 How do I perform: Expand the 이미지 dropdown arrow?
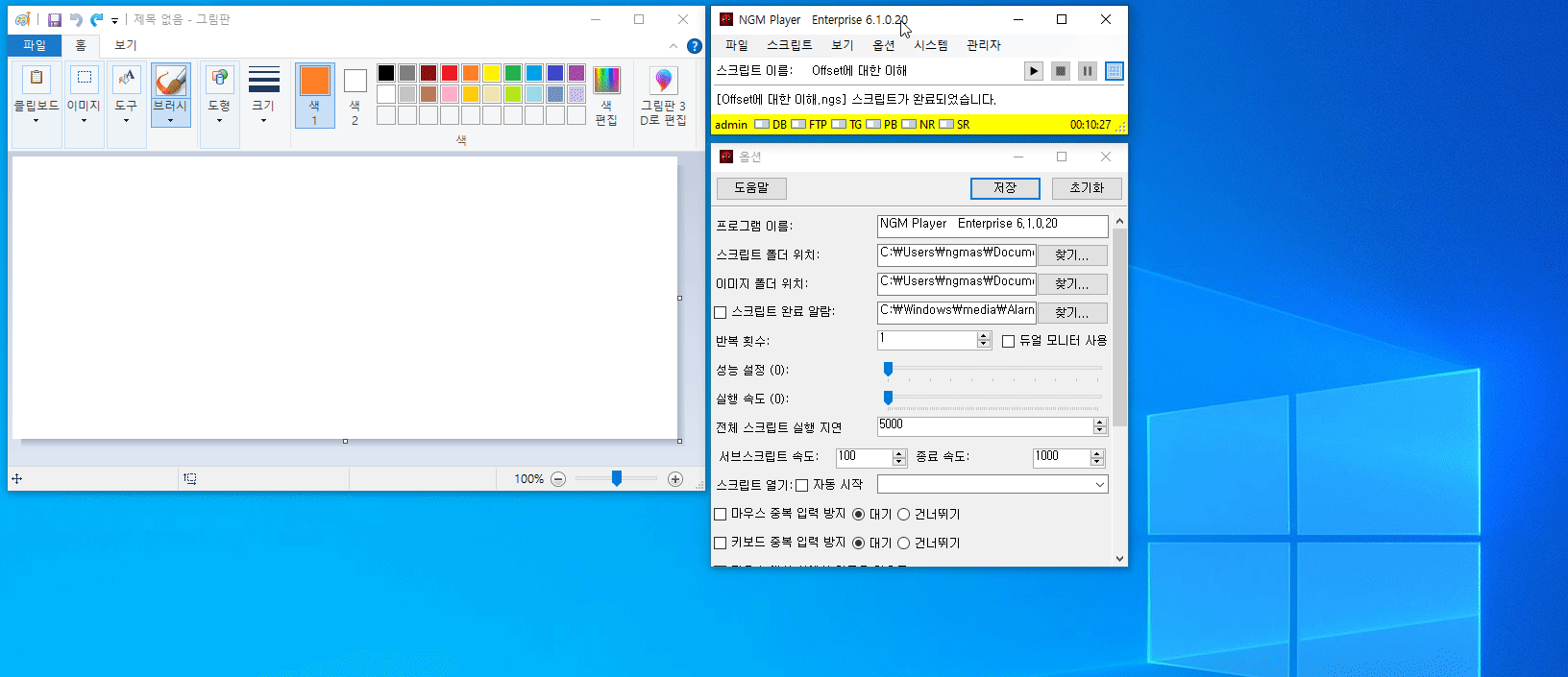click(x=84, y=121)
